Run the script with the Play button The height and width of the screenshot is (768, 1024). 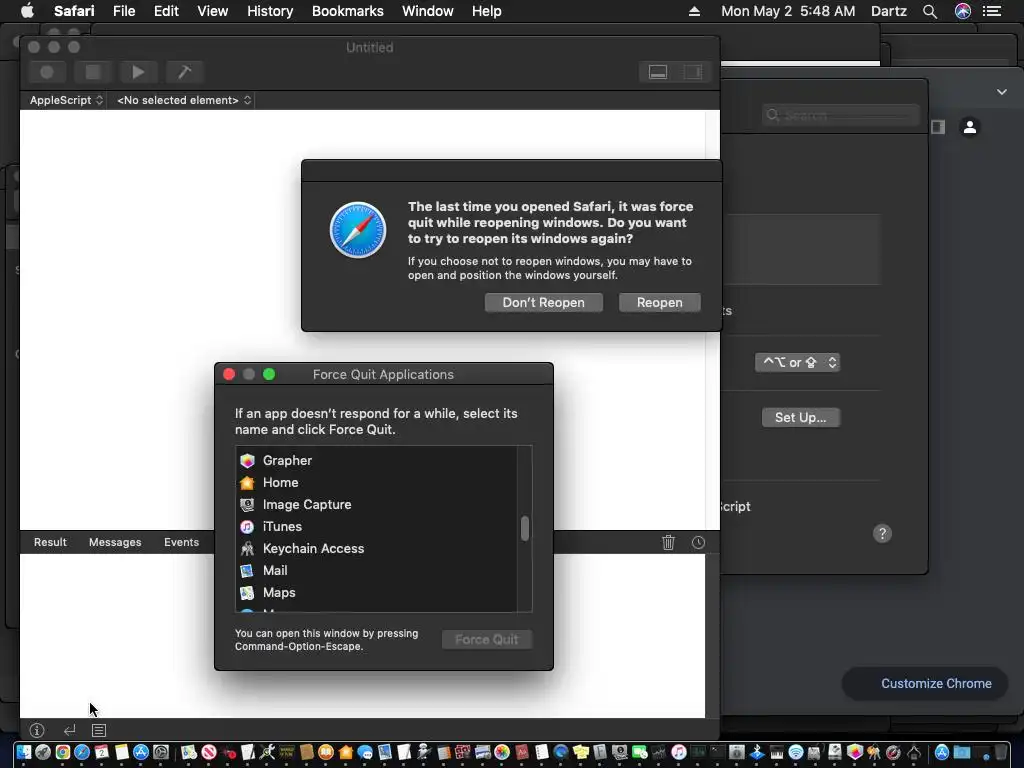138,72
